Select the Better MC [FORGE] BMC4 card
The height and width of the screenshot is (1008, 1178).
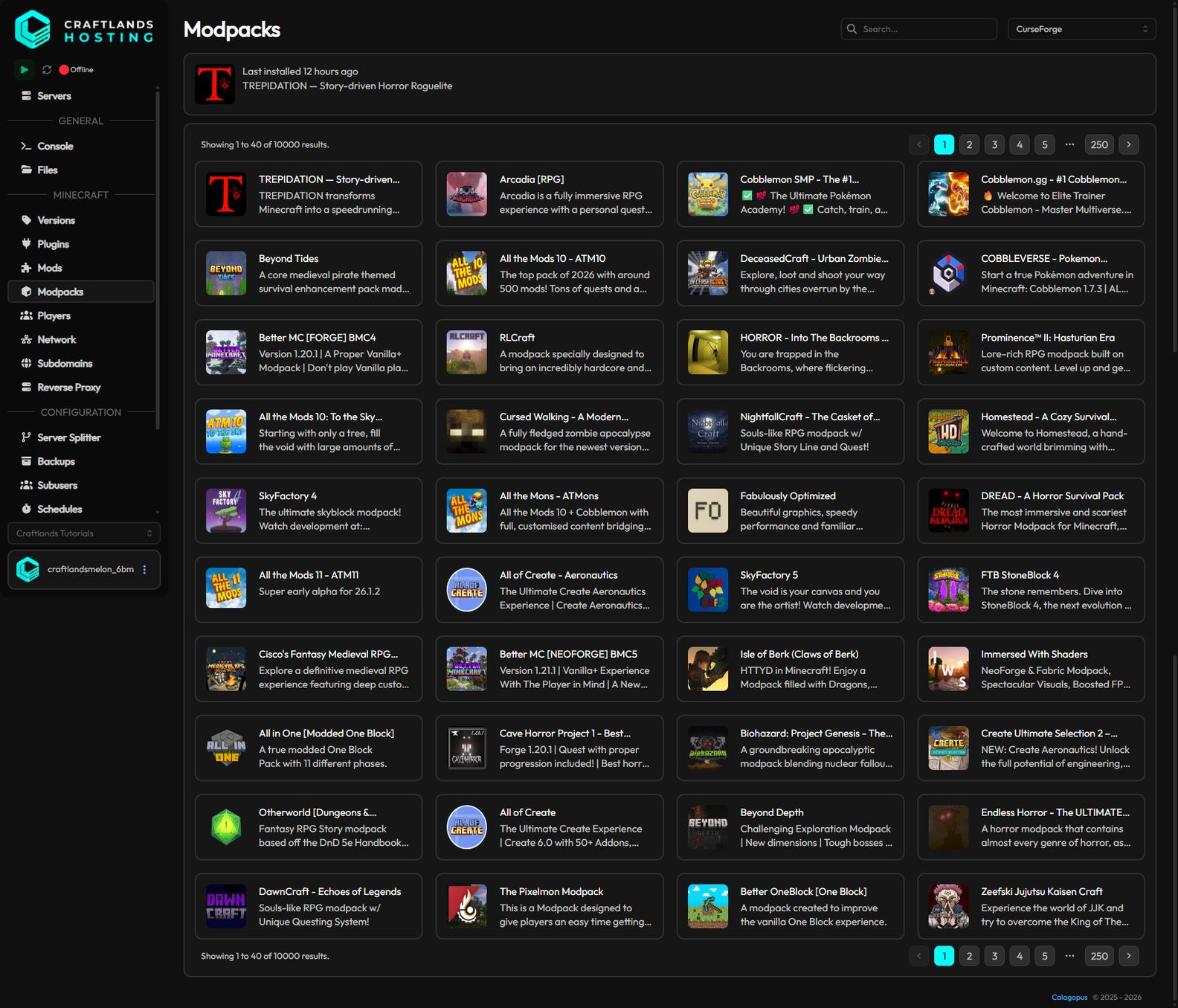[309, 352]
